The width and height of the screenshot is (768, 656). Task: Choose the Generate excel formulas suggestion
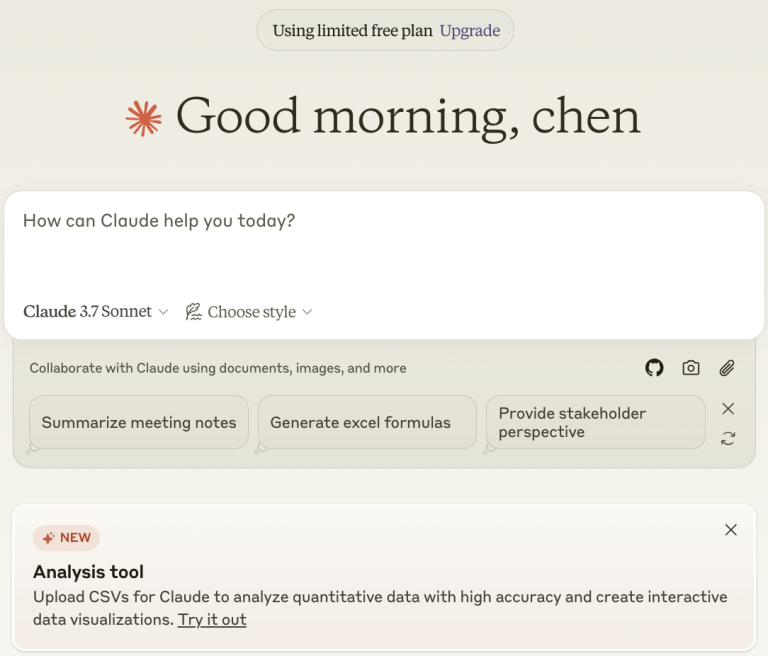tap(360, 422)
